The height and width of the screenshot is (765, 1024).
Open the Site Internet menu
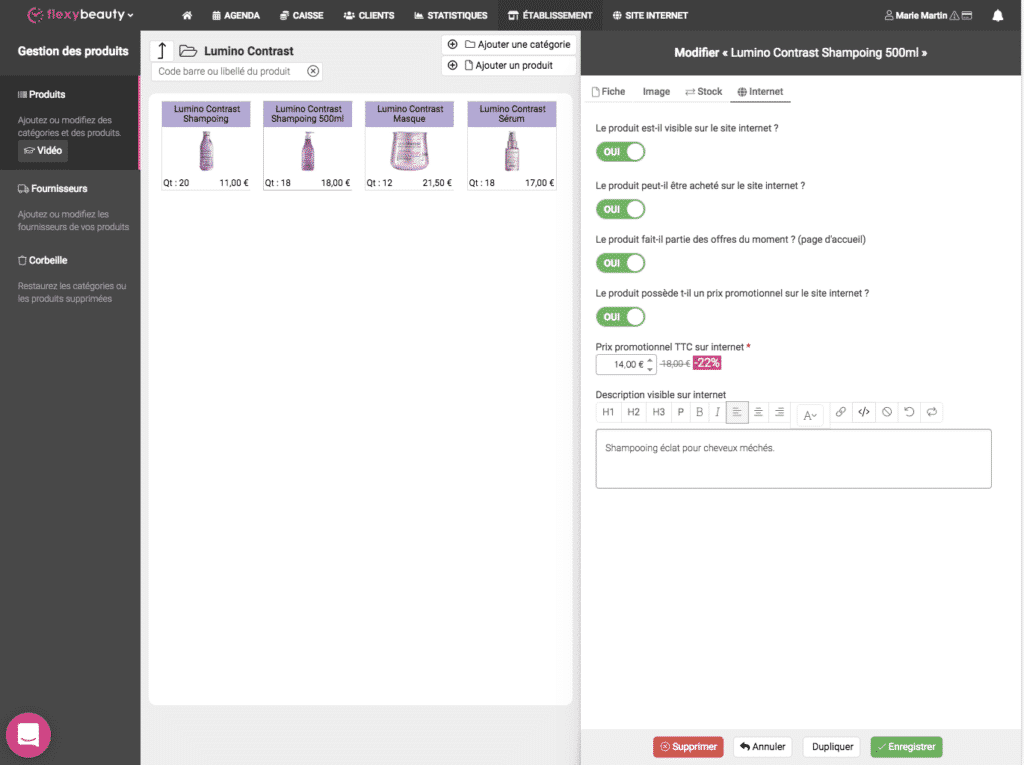click(x=650, y=15)
